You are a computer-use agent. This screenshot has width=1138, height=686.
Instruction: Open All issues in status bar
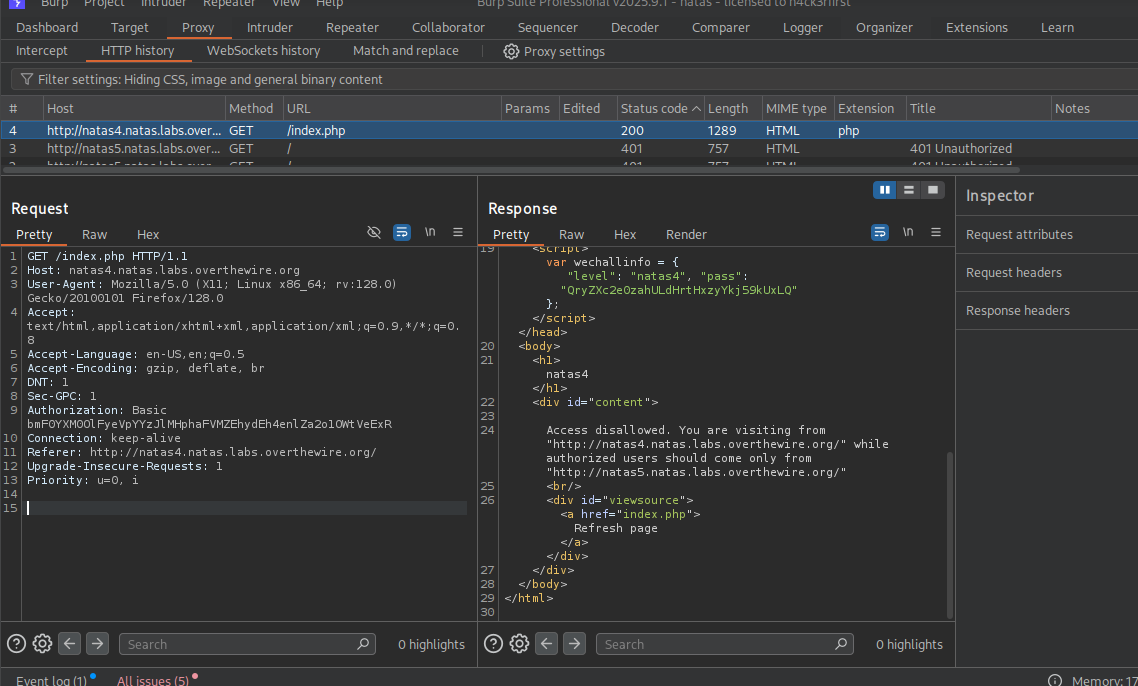pos(152,680)
